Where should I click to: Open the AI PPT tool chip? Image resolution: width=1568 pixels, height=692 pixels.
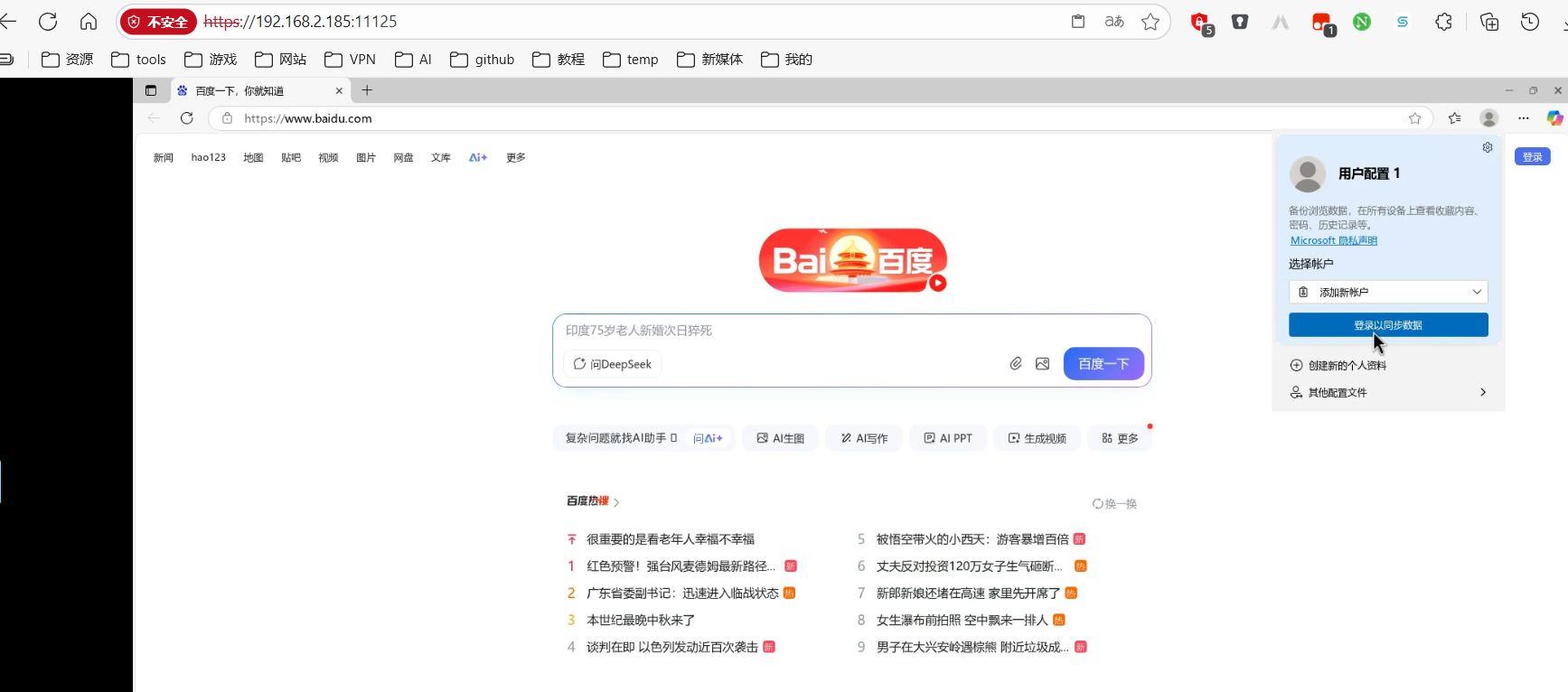[948, 438]
